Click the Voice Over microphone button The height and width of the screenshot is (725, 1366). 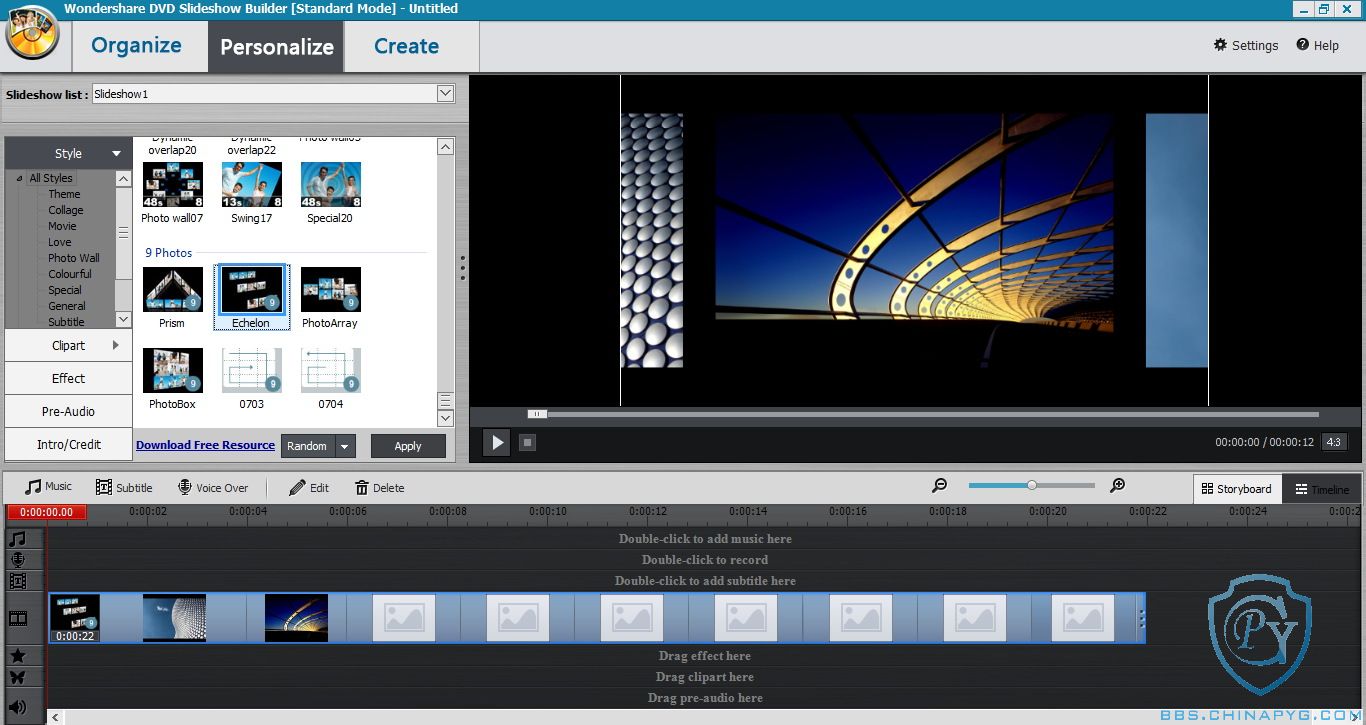tap(213, 487)
